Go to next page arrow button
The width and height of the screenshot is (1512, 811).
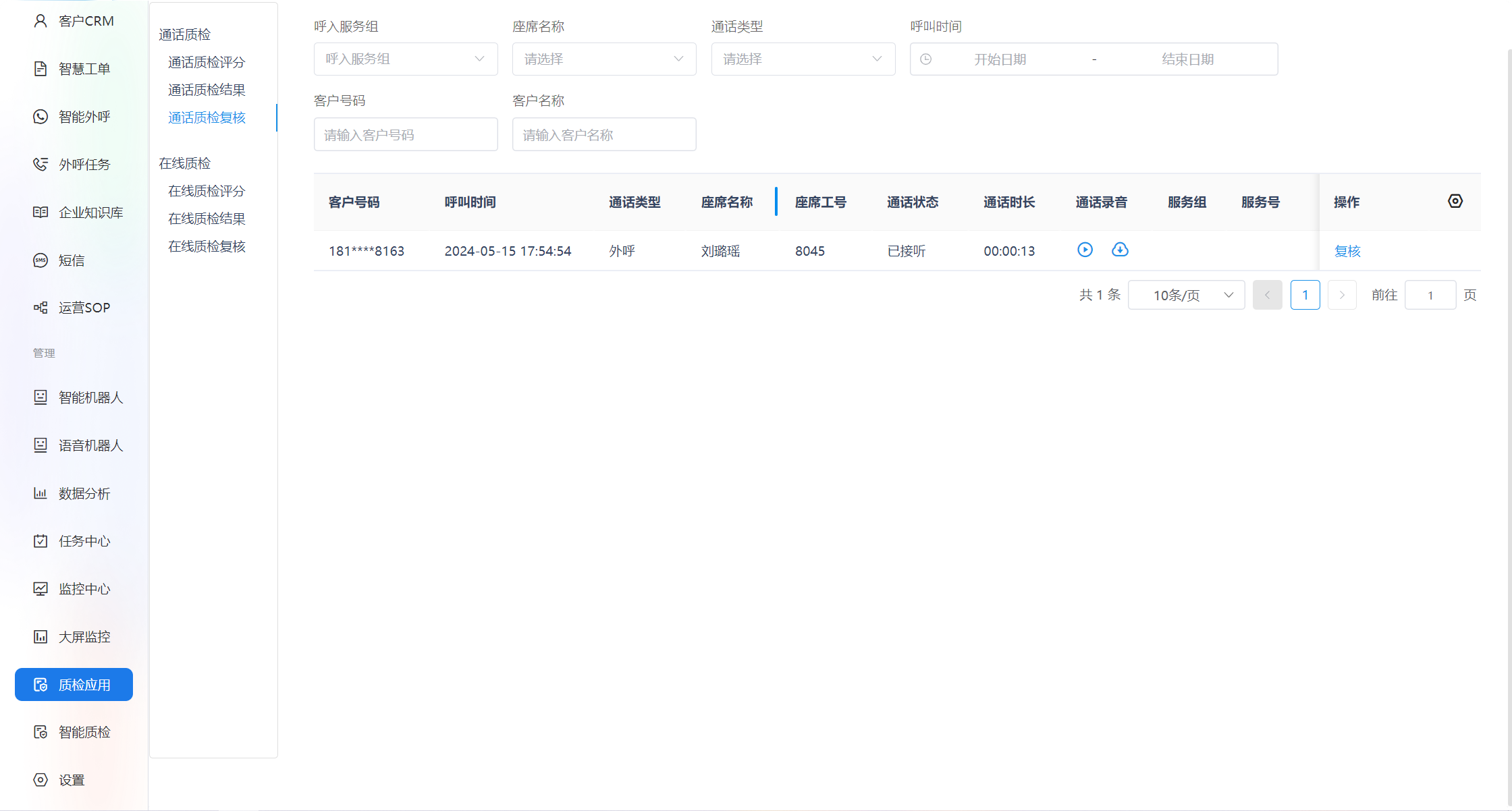pyautogui.click(x=1342, y=296)
